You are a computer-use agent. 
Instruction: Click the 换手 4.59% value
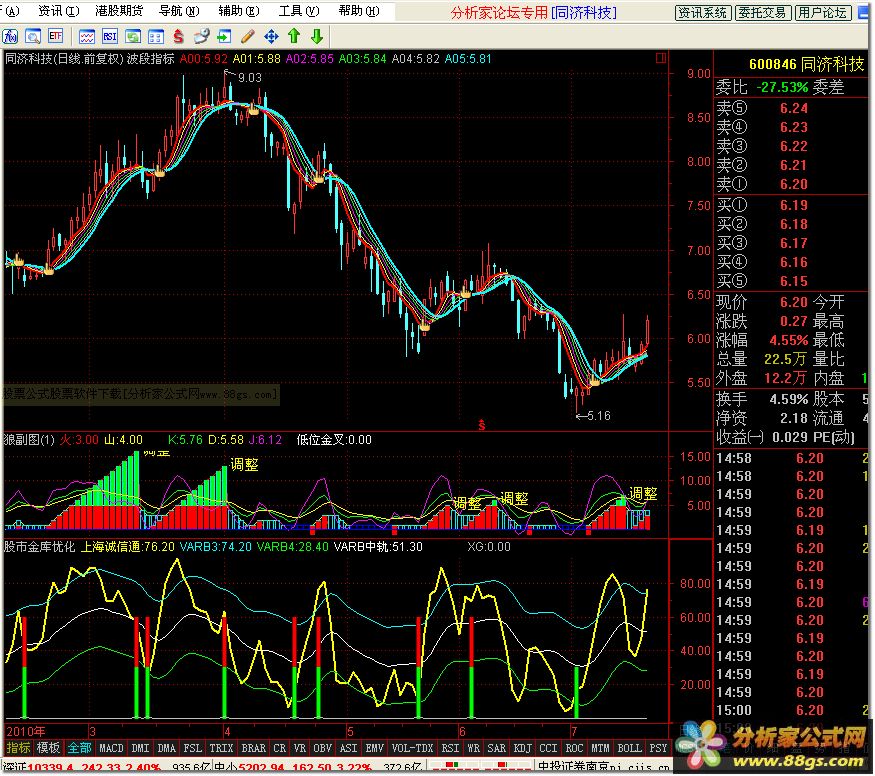[x=789, y=399]
